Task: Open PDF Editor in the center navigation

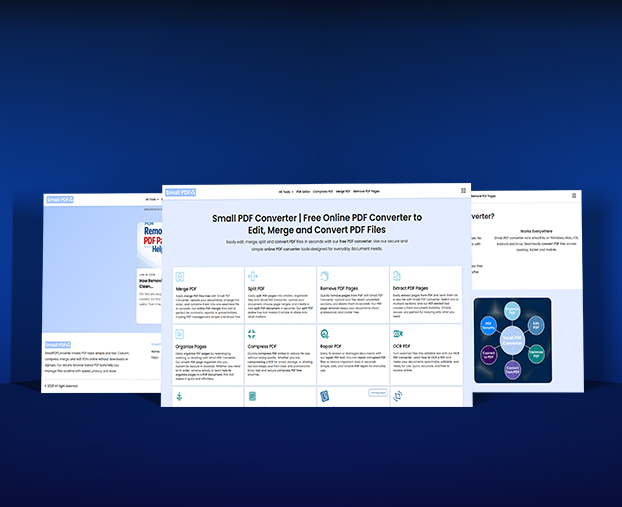Action: 303,192
